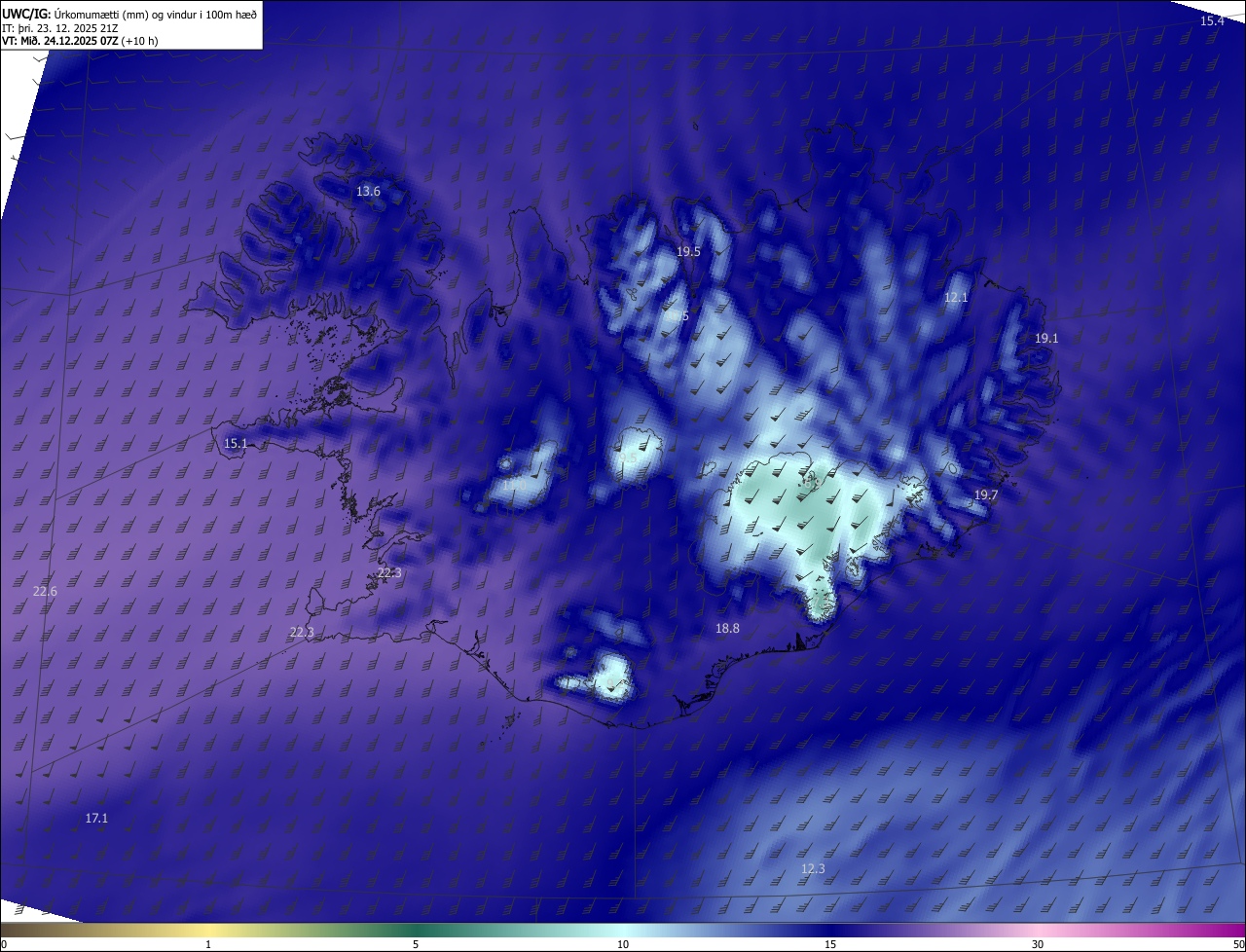Click the 12.1 value in the northeast
The image size is (1246, 952).
[956, 297]
